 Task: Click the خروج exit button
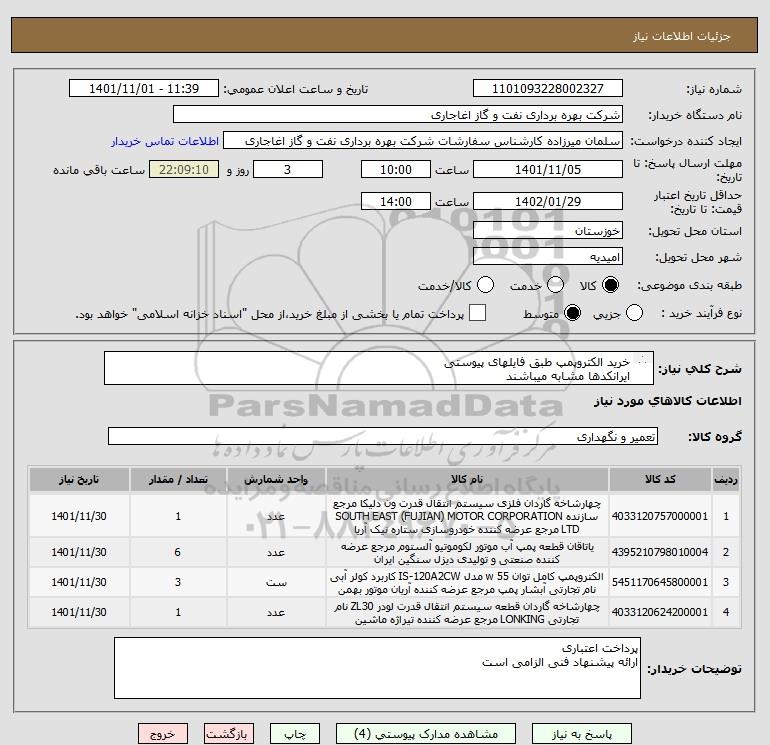tap(163, 734)
